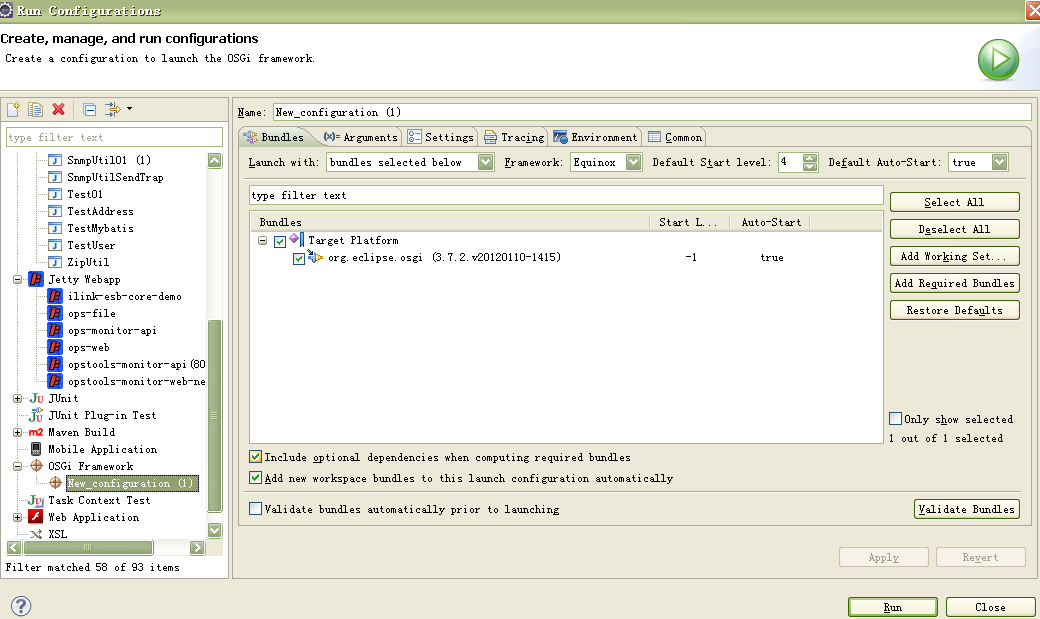Screen dimensions: 1040x619
Task: Click Add Working Set button
Action: 954,256
